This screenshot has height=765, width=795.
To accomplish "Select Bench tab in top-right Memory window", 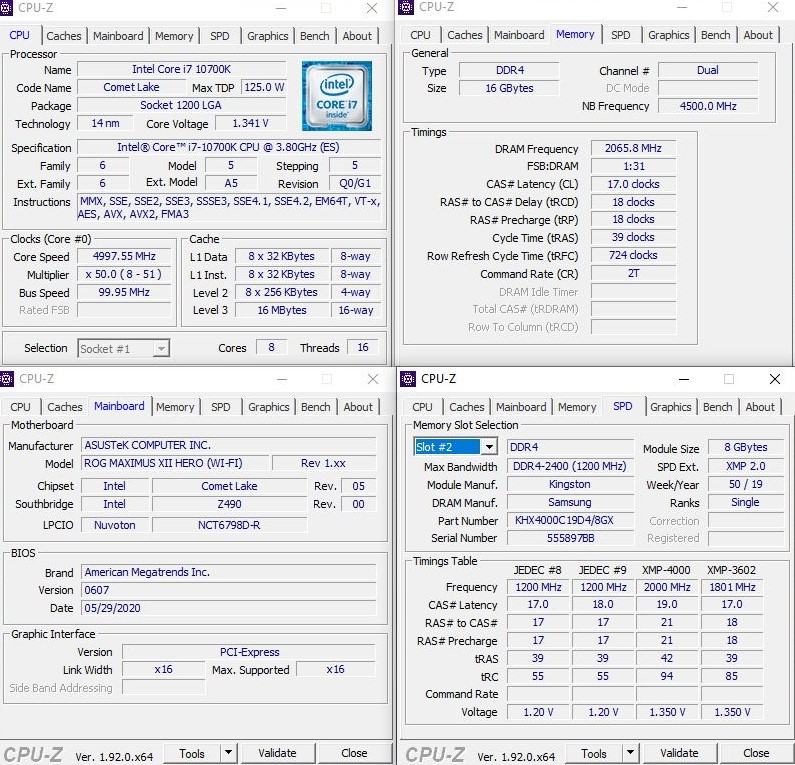I will pyautogui.click(x=715, y=35).
